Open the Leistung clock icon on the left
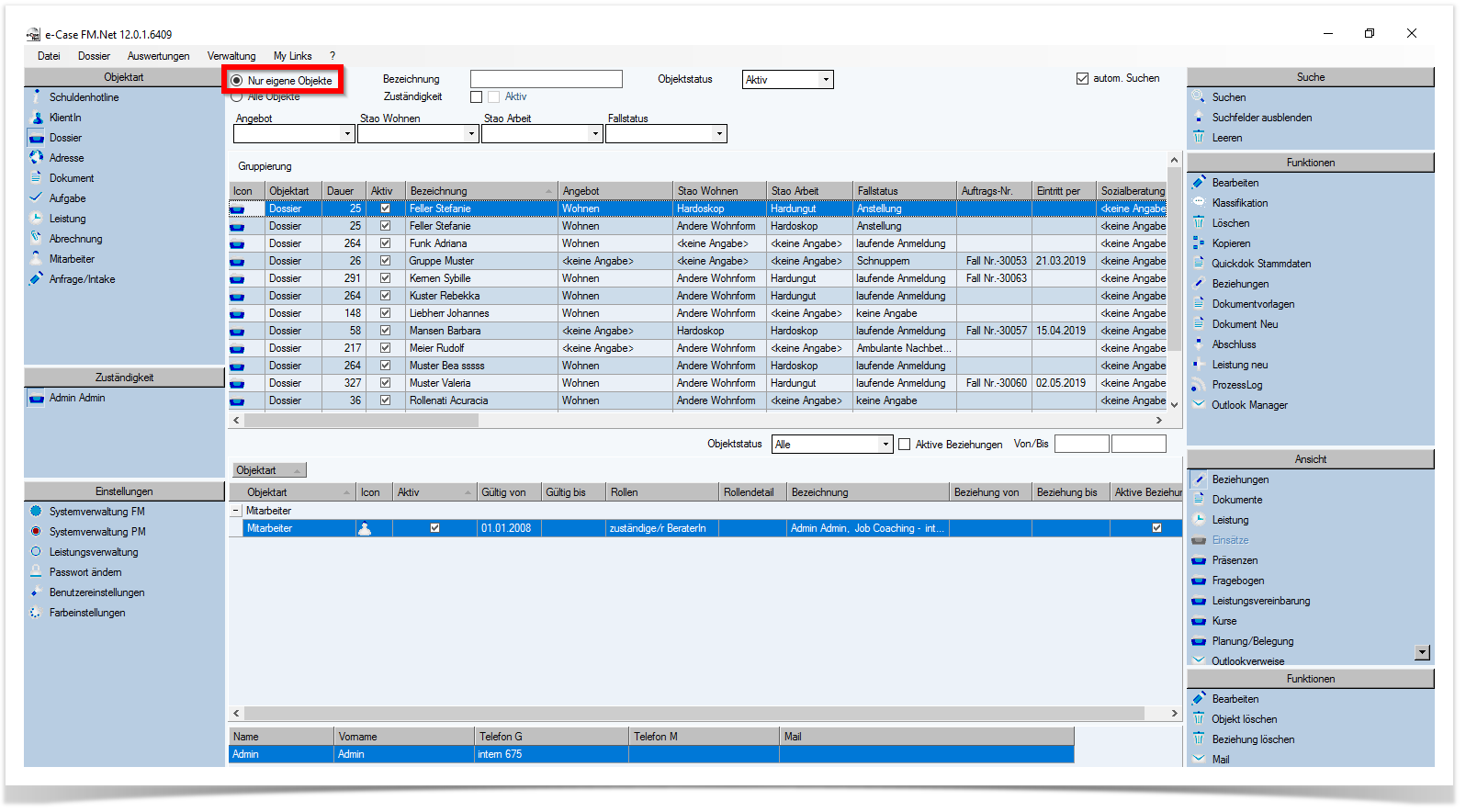 point(37,219)
